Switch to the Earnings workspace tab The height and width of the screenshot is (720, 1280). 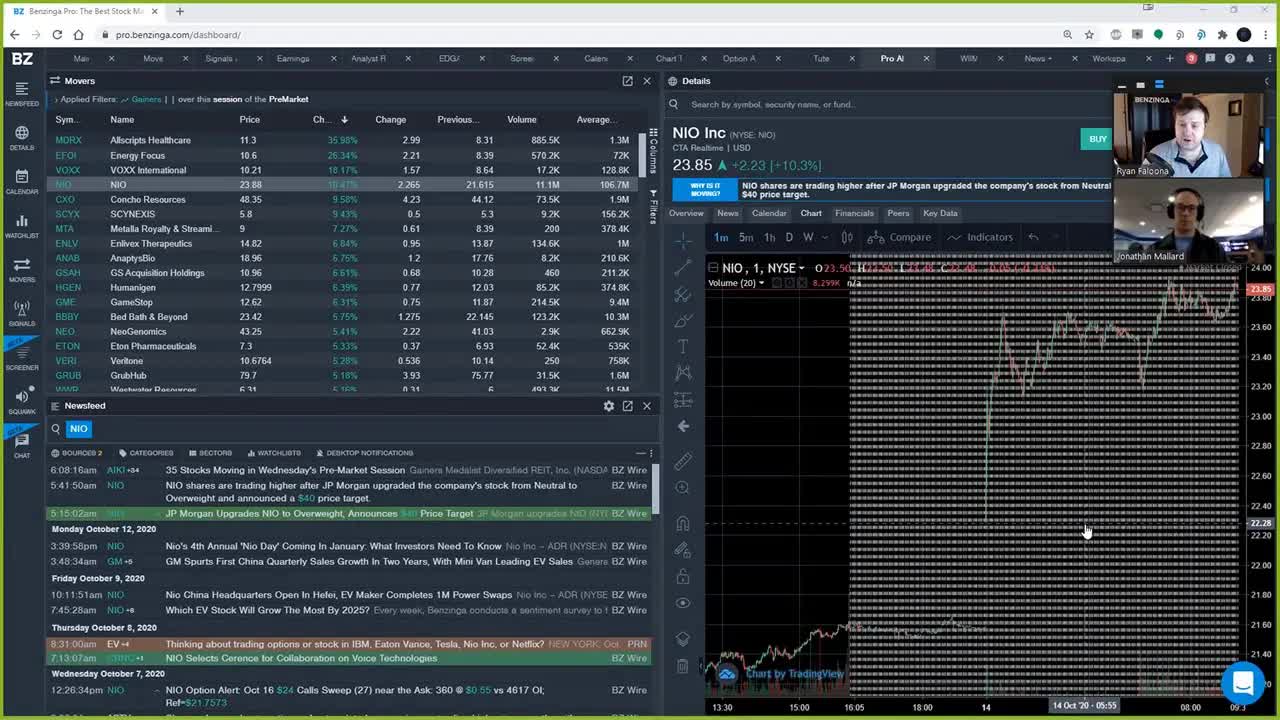coord(293,59)
